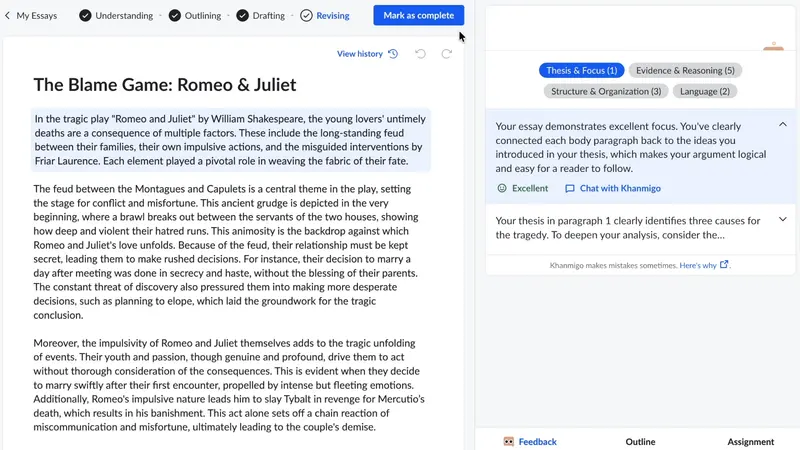This screenshot has height=450, width=800.
Task: Click the undo arrow icon
Action: pyautogui.click(x=420, y=54)
